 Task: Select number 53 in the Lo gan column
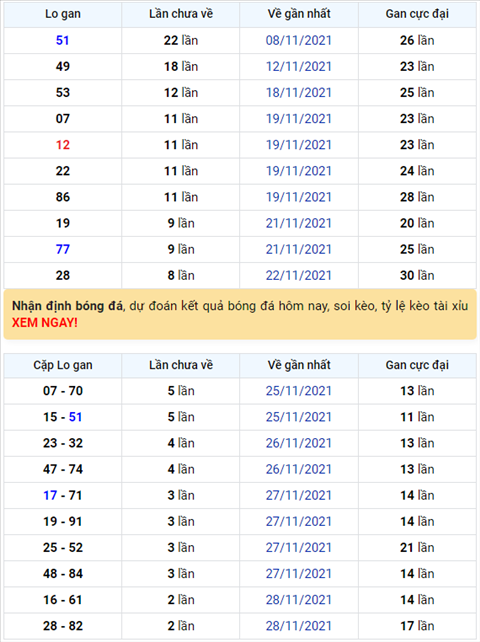click(x=63, y=93)
